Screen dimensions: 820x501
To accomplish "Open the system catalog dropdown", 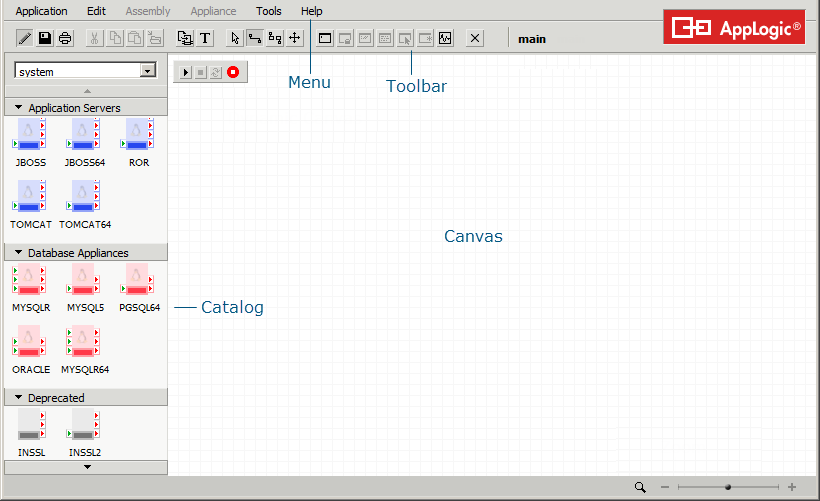I will tap(149, 71).
